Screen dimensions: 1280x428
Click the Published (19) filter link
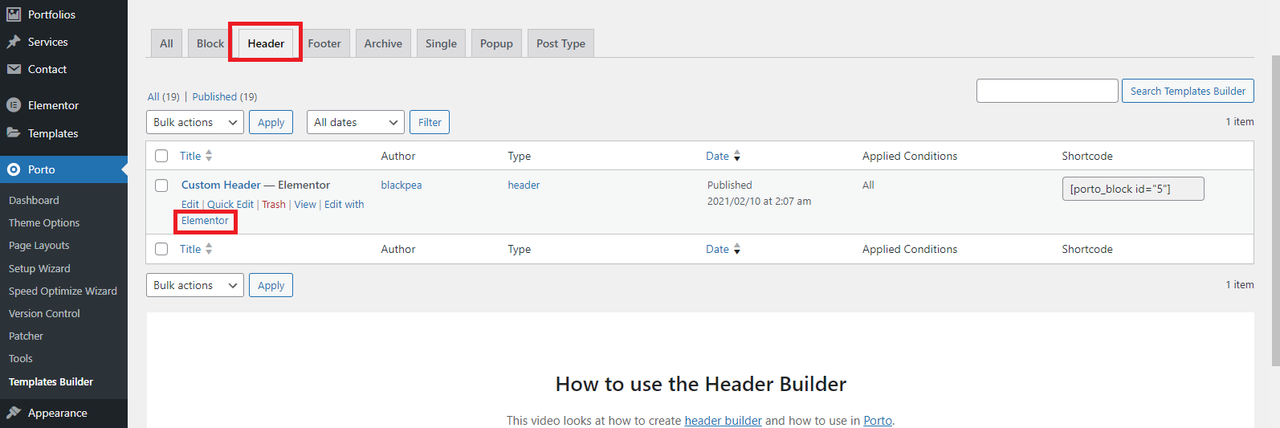tap(225, 97)
